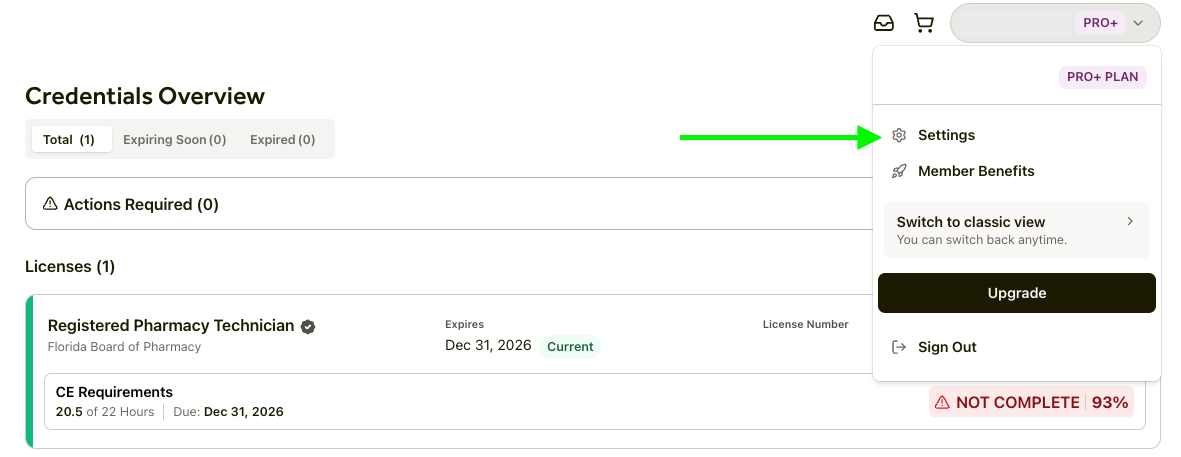The height and width of the screenshot is (457, 1181).
Task: Open the shopping cart
Action: click(x=923, y=22)
